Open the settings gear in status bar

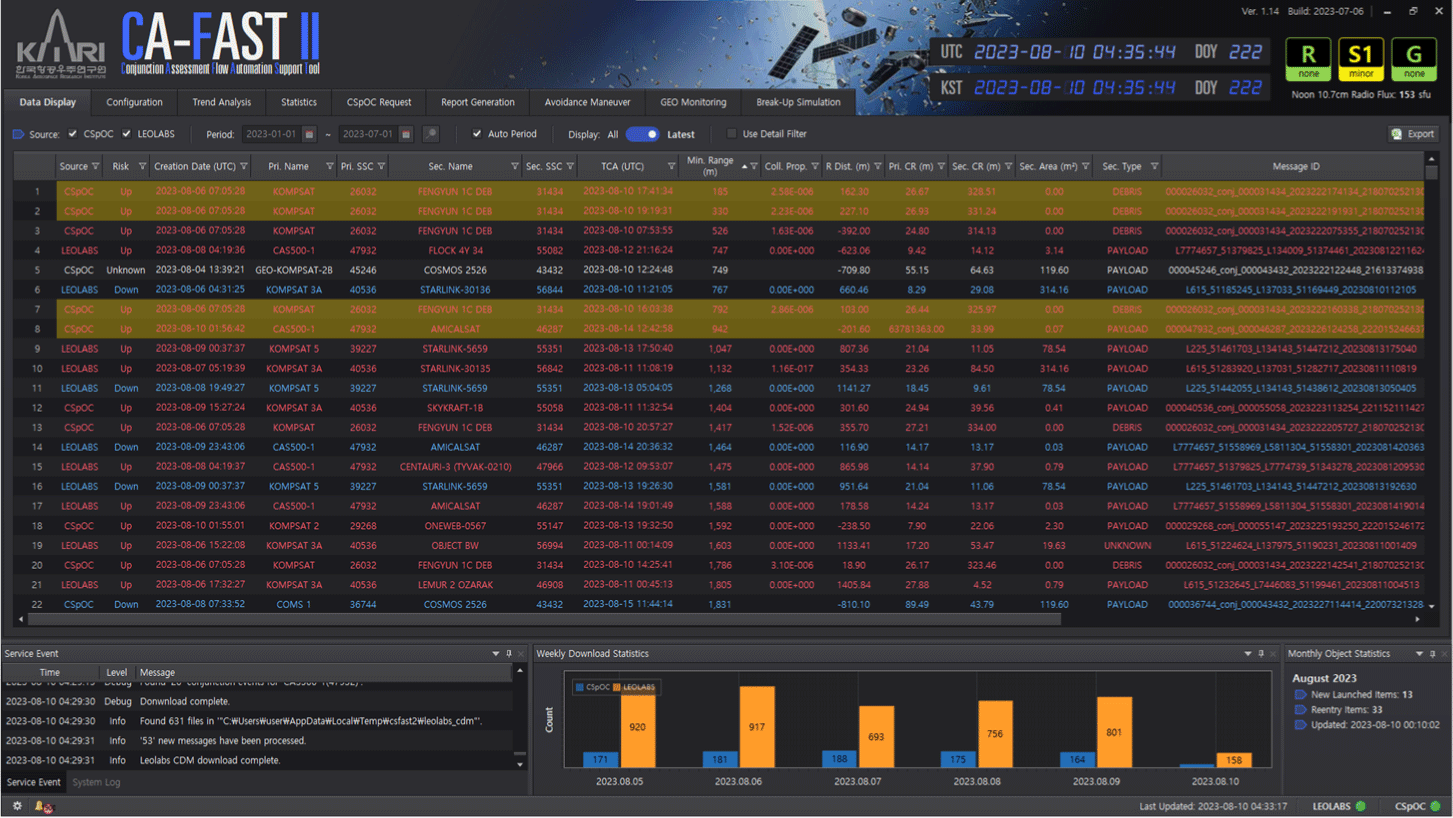pos(17,806)
